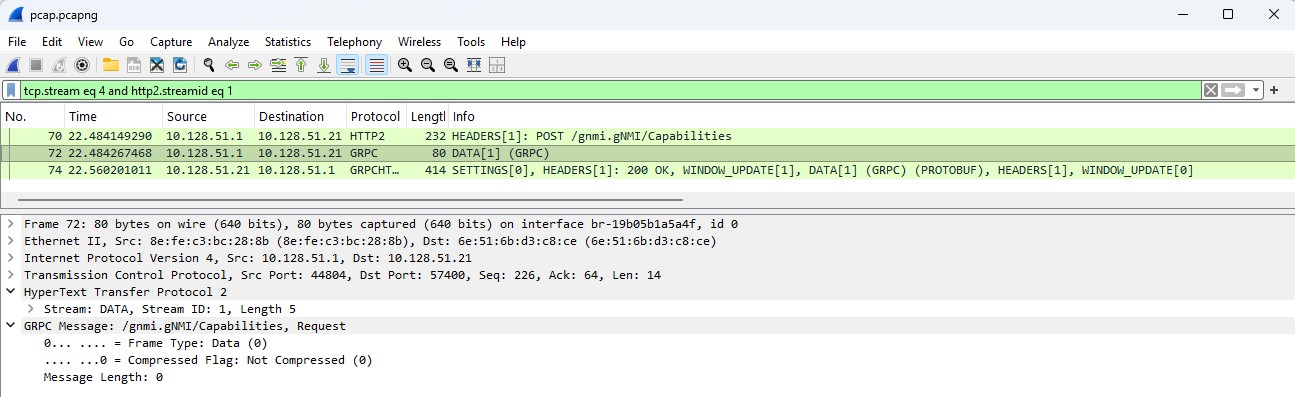Open the Go menu
Screen dimensions: 1295x397
click(126, 42)
